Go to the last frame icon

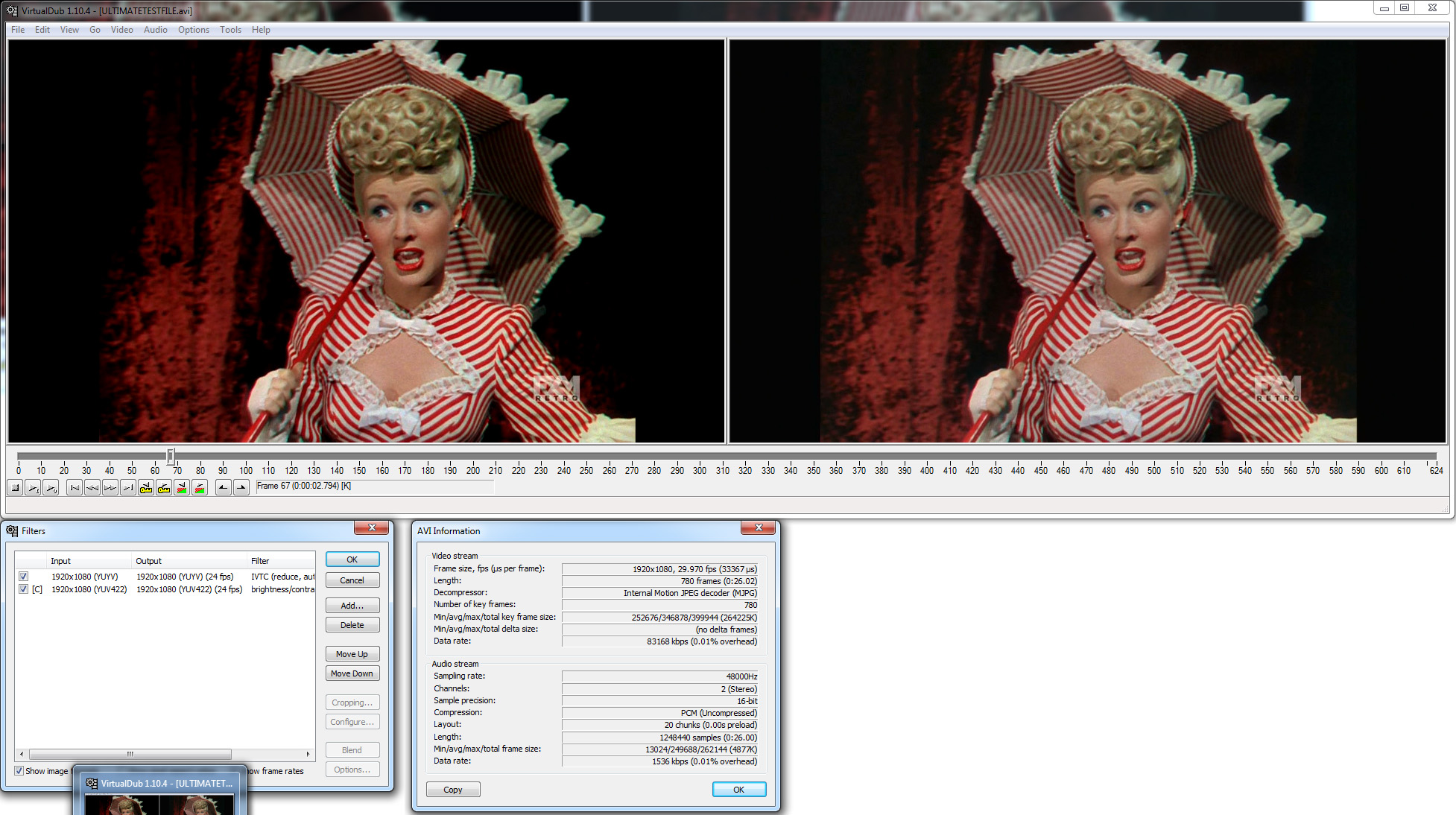point(128,487)
